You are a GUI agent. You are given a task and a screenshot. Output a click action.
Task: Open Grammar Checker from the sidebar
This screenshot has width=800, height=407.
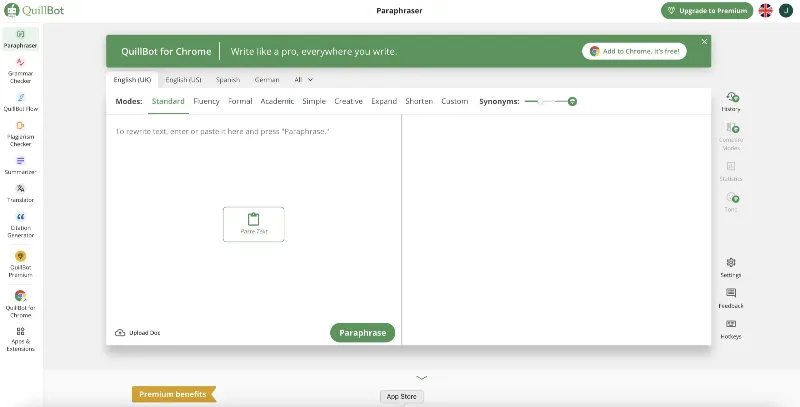20,70
